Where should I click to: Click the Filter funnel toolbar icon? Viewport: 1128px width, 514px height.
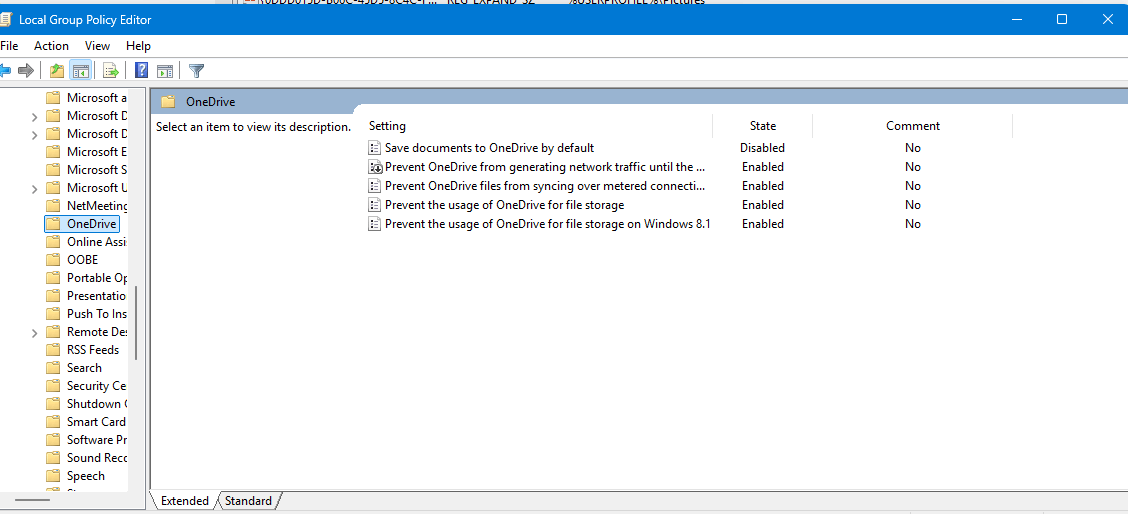[x=196, y=71]
